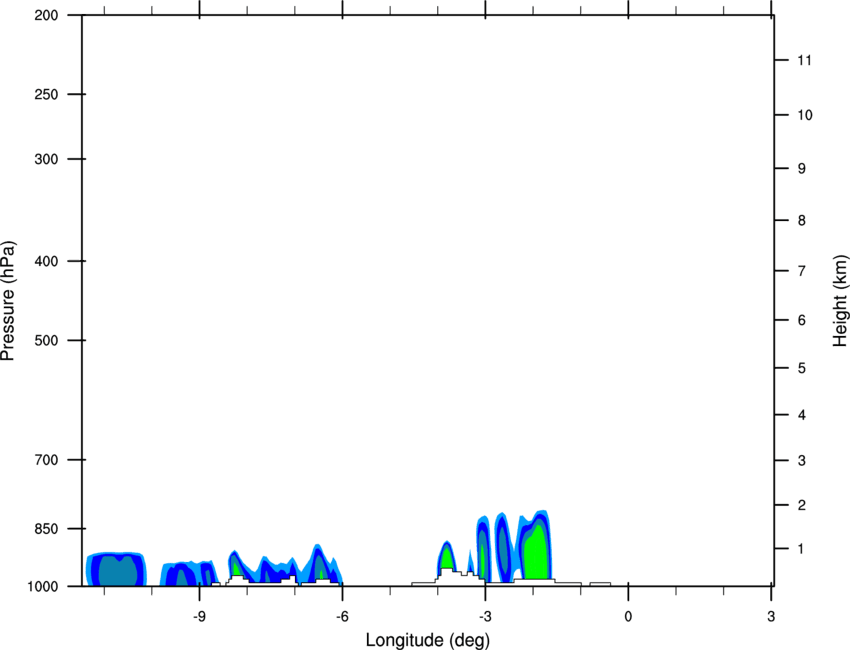This screenshot has width=850, height=650.
Task: Select the 400 pressure tick label
Action: coord(46,261)
